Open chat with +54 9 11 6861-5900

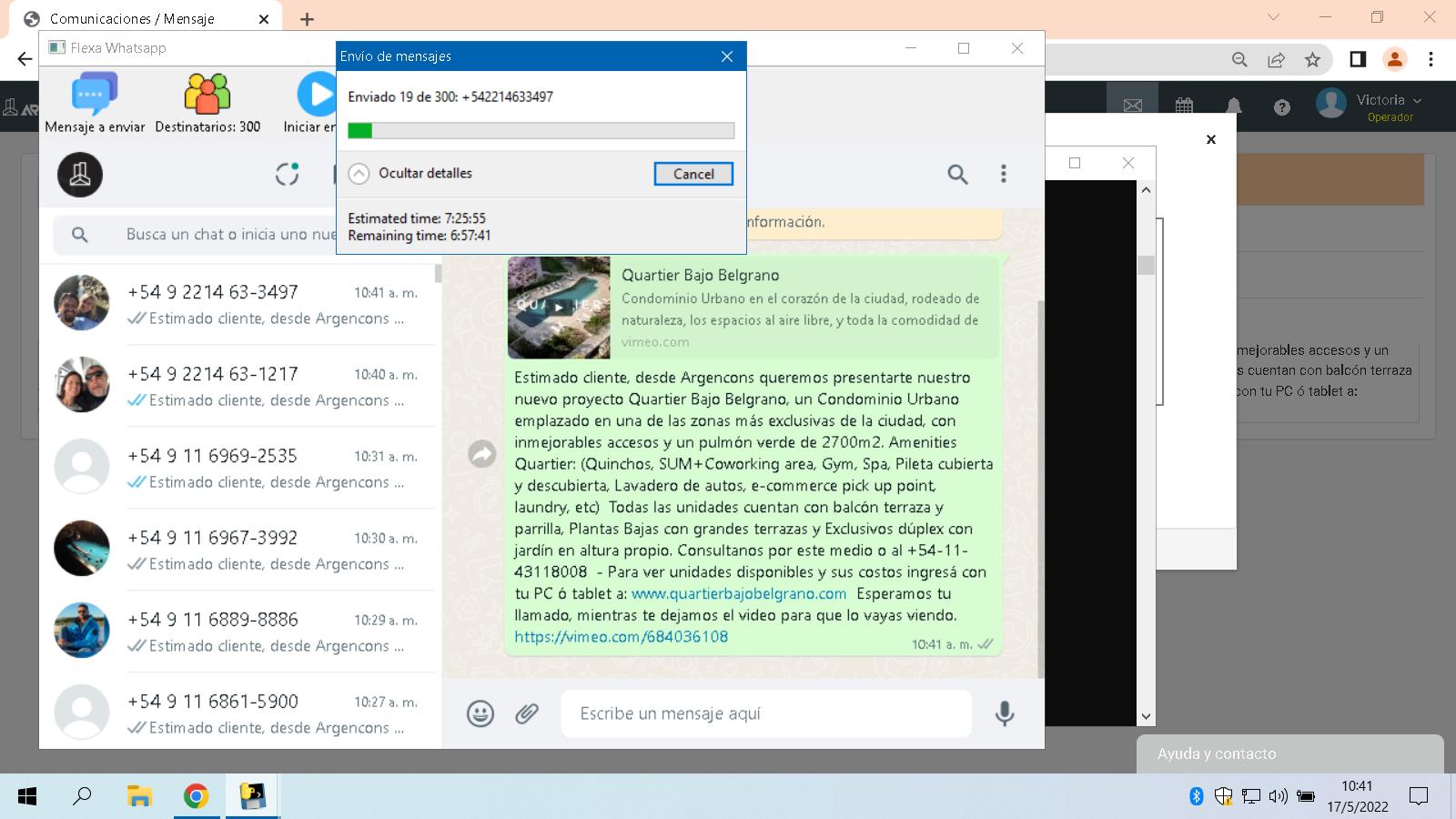click(237, 712)
